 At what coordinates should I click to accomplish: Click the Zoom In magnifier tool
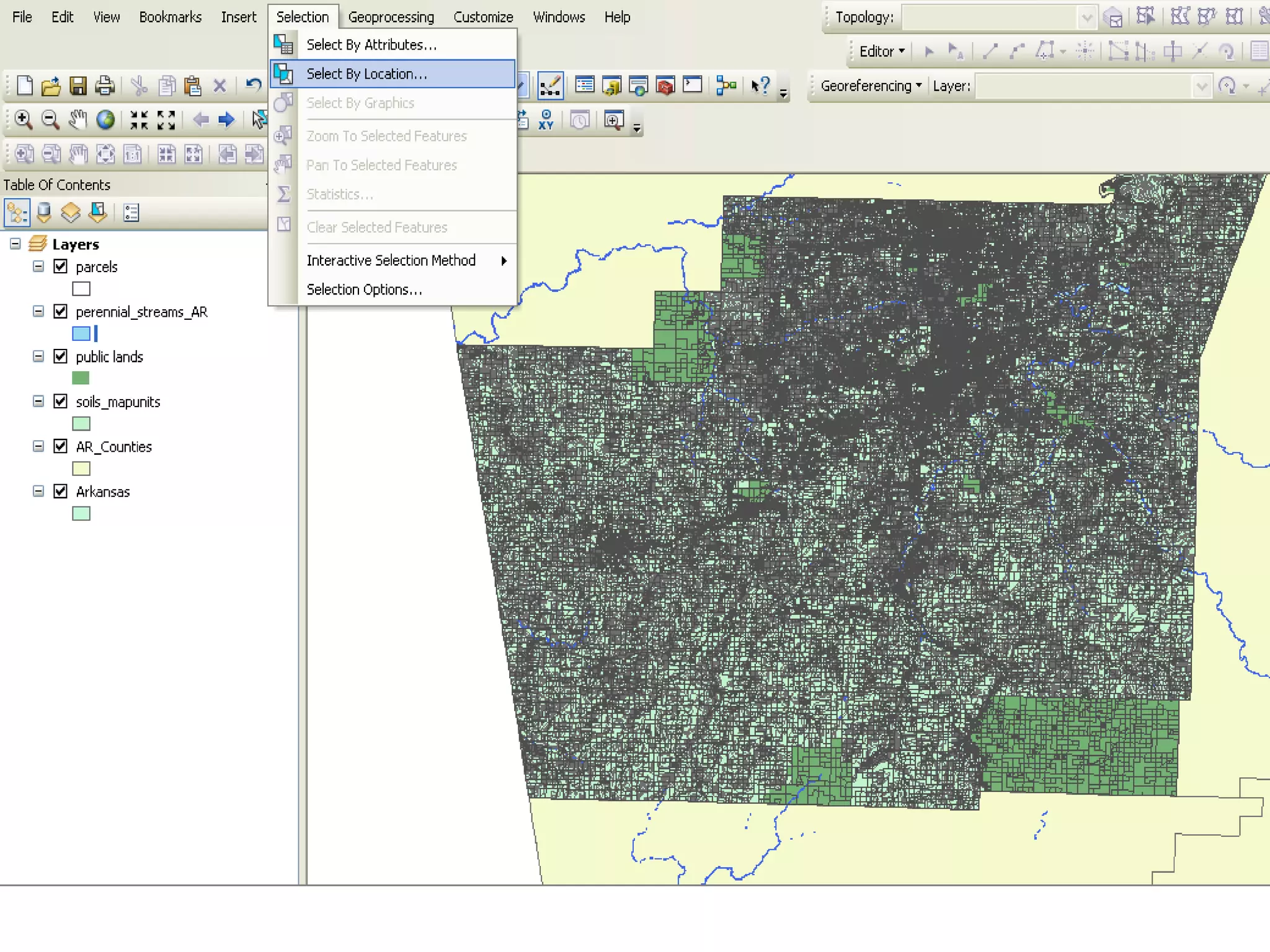24,120
